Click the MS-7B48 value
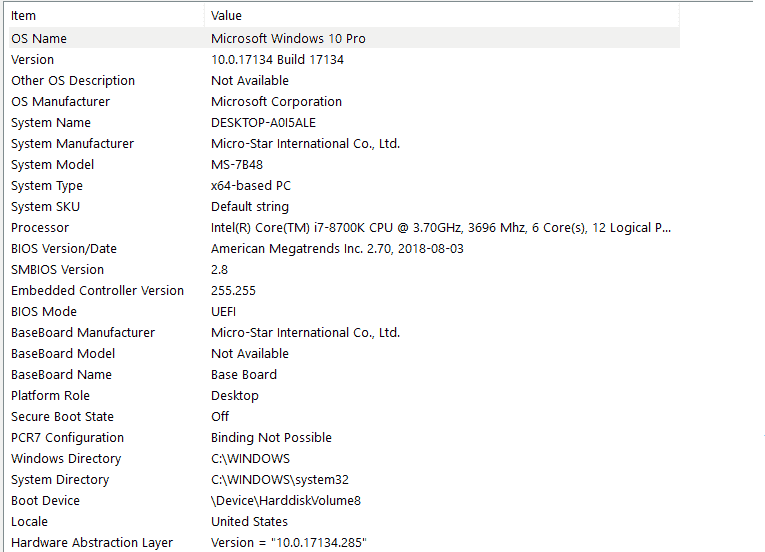This screenshot has height=552, width=765. (237, 164)
